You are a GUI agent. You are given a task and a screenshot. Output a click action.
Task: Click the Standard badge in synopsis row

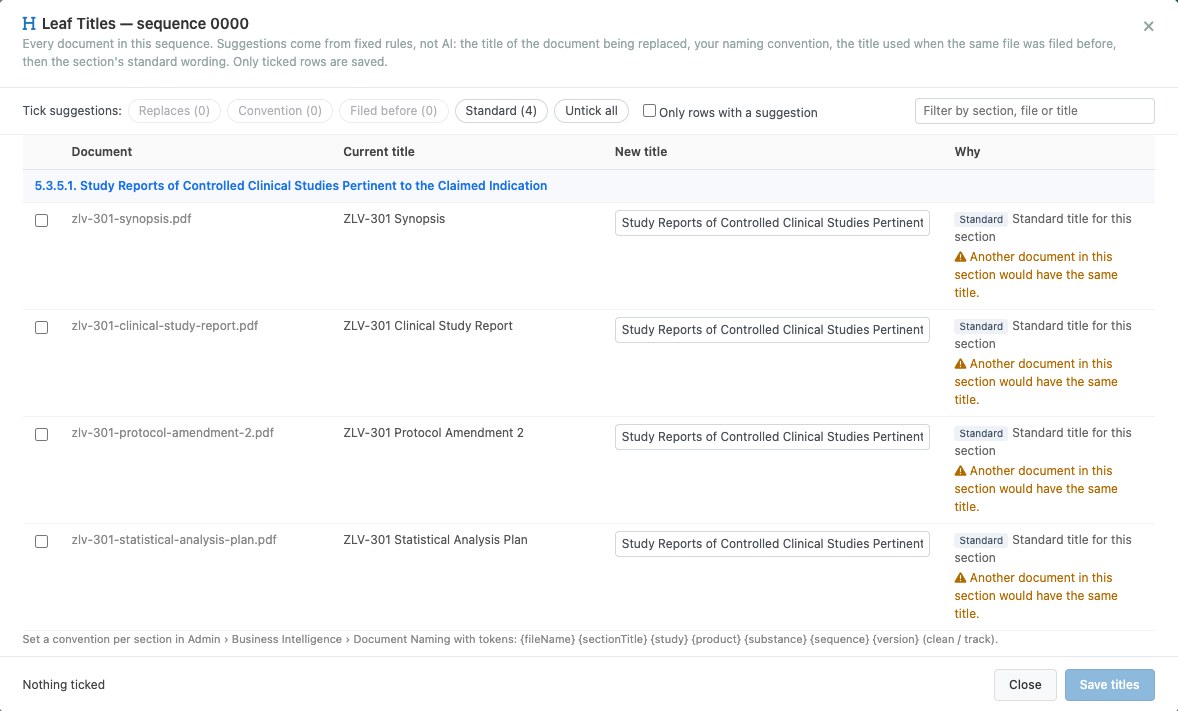(980, 219)
